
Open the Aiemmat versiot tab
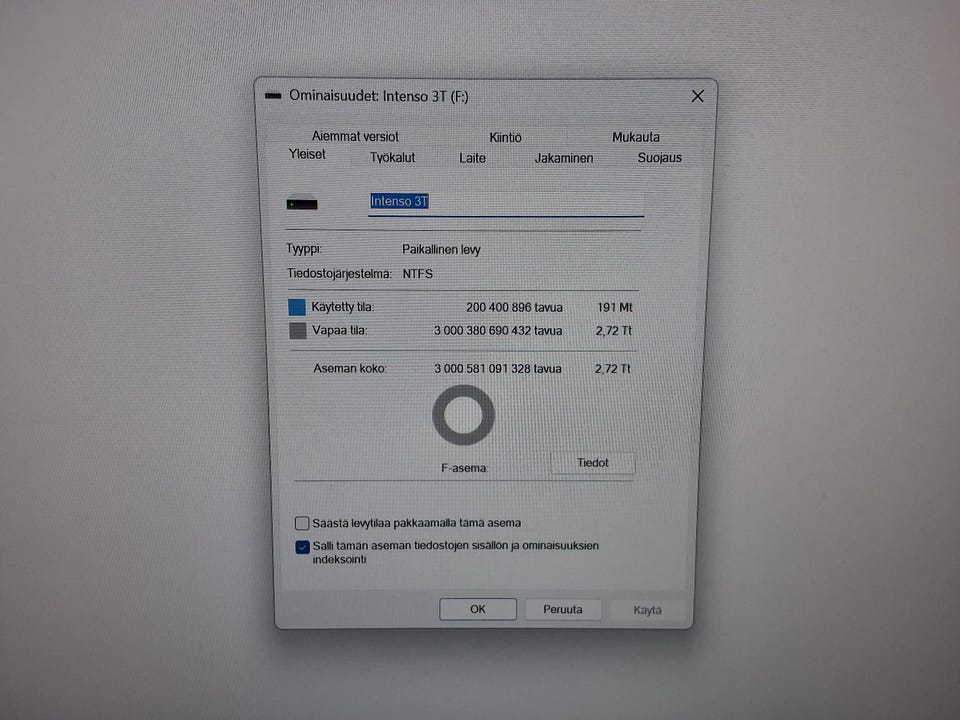355,136
